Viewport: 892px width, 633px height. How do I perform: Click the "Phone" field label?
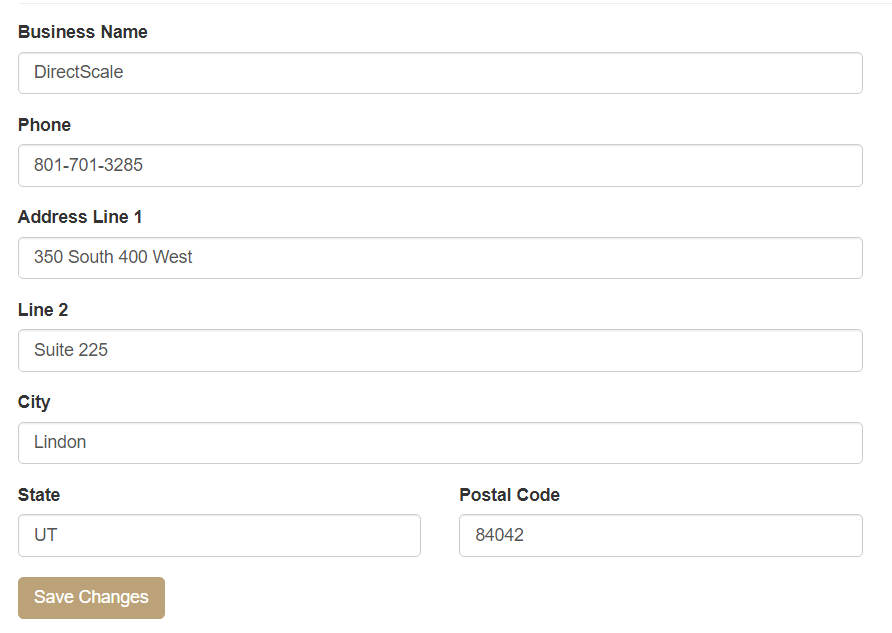pyautogui.click(x=44, y=125)
